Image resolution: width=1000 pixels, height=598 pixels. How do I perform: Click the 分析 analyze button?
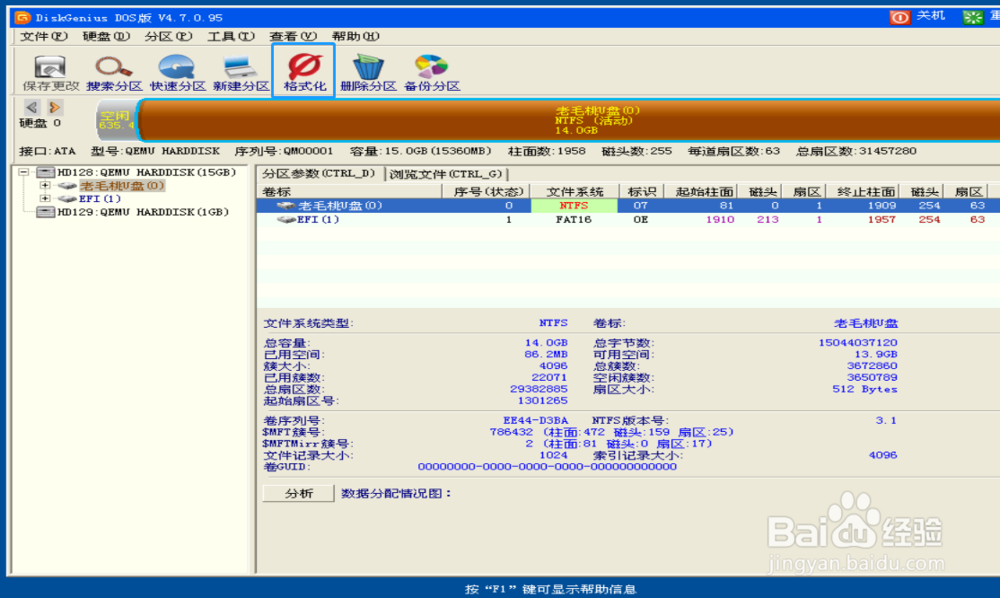(x=298, y=493)
